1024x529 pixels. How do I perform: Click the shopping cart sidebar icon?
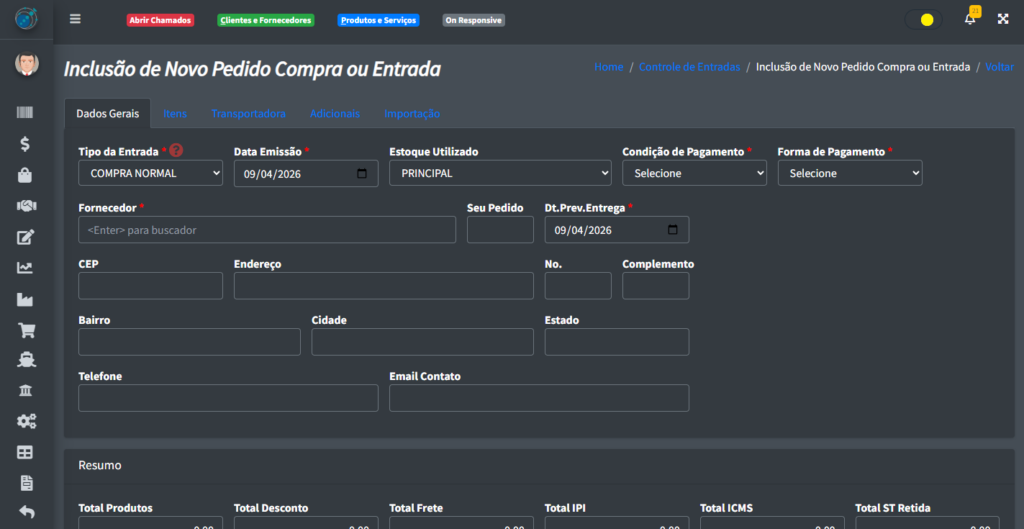26,330
